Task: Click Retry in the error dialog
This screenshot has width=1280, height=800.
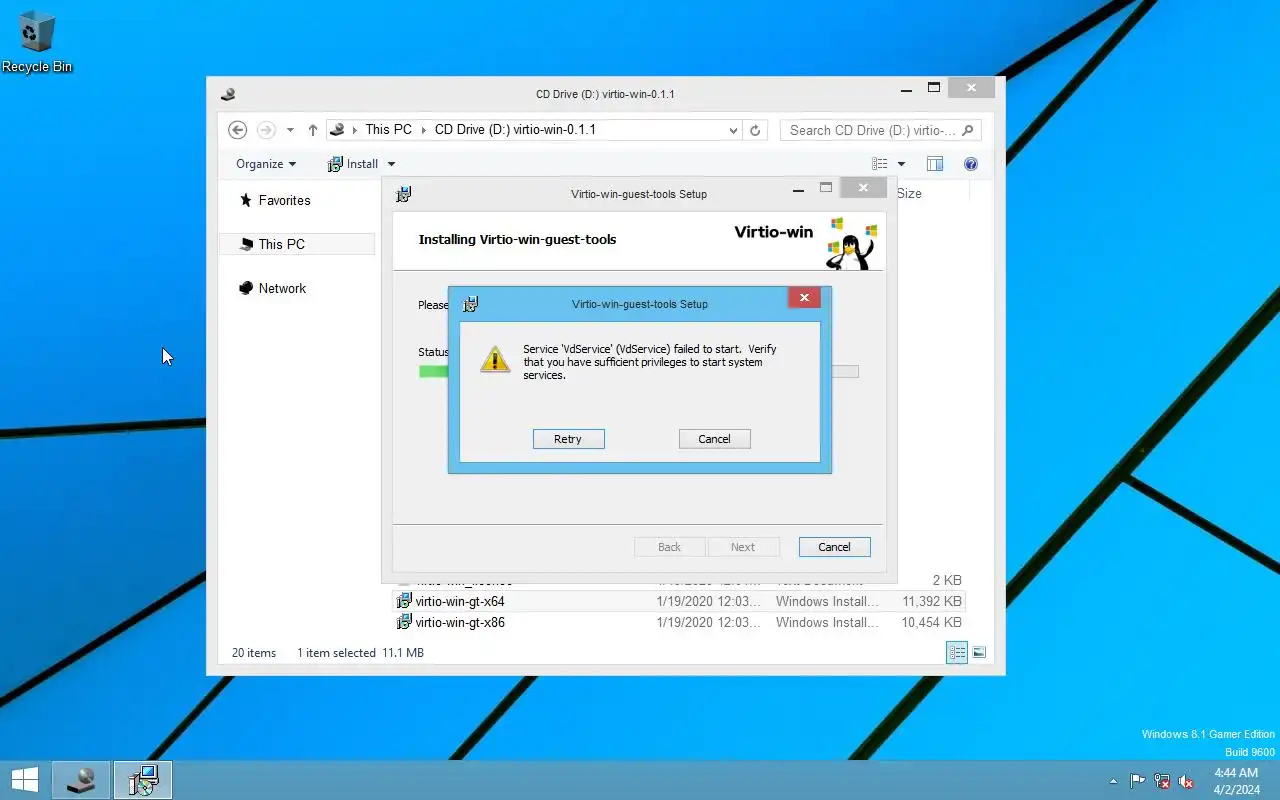Action: 568,439
